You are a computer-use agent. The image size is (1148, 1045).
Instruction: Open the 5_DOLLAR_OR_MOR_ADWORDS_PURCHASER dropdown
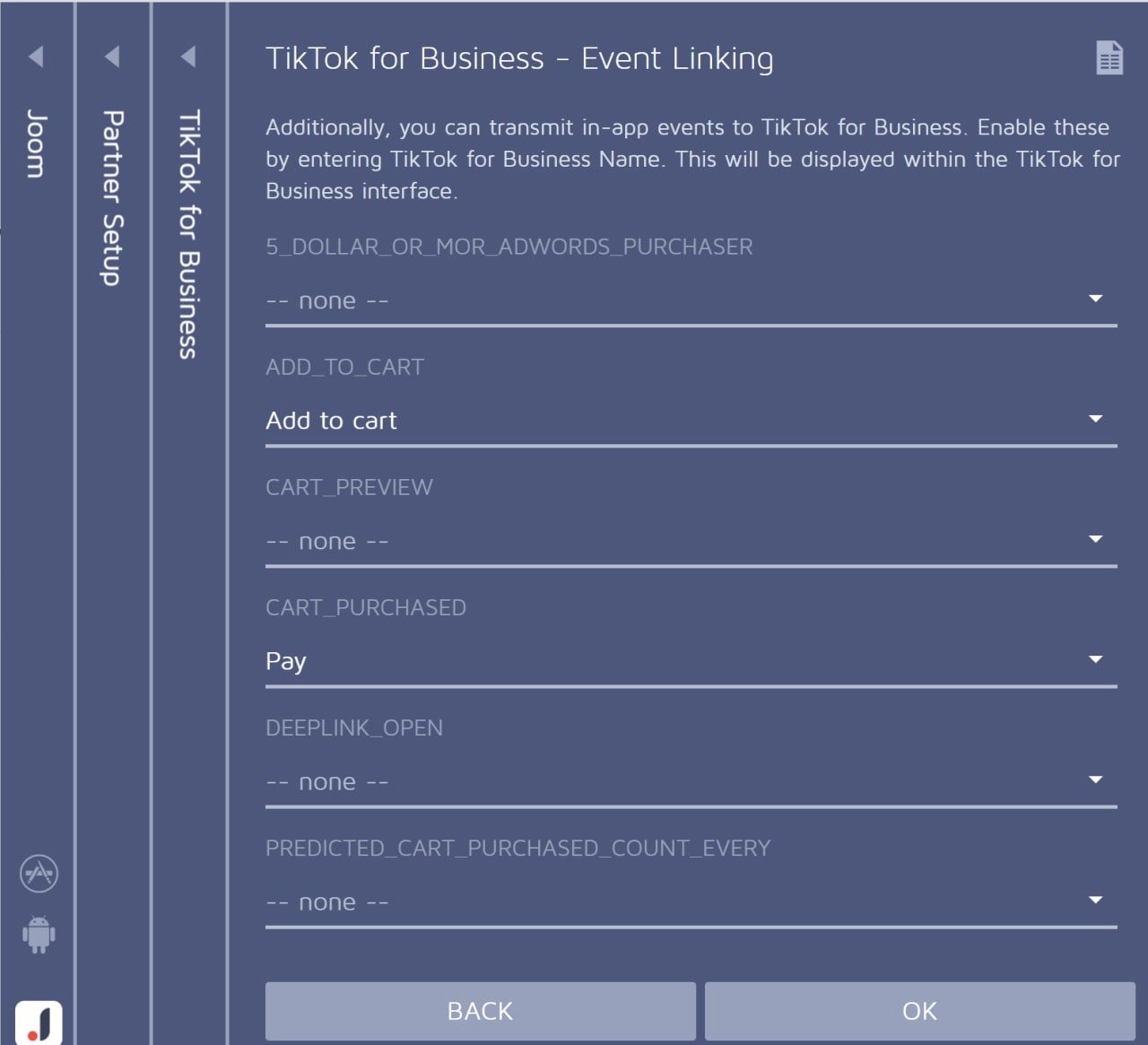pyautogui.click(x=1095, y=299)
